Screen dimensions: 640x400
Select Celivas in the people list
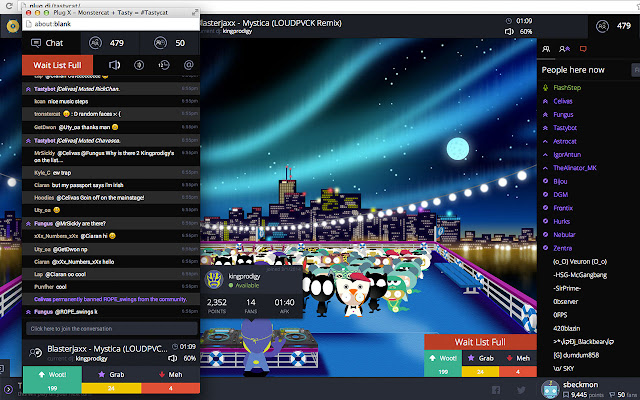(563, 101)
